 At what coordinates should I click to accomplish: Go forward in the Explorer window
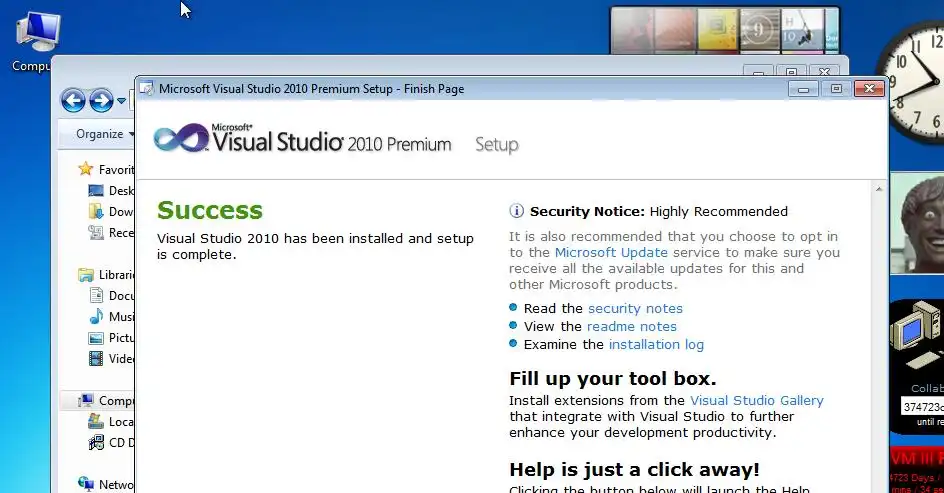click(x=101, y=100)
